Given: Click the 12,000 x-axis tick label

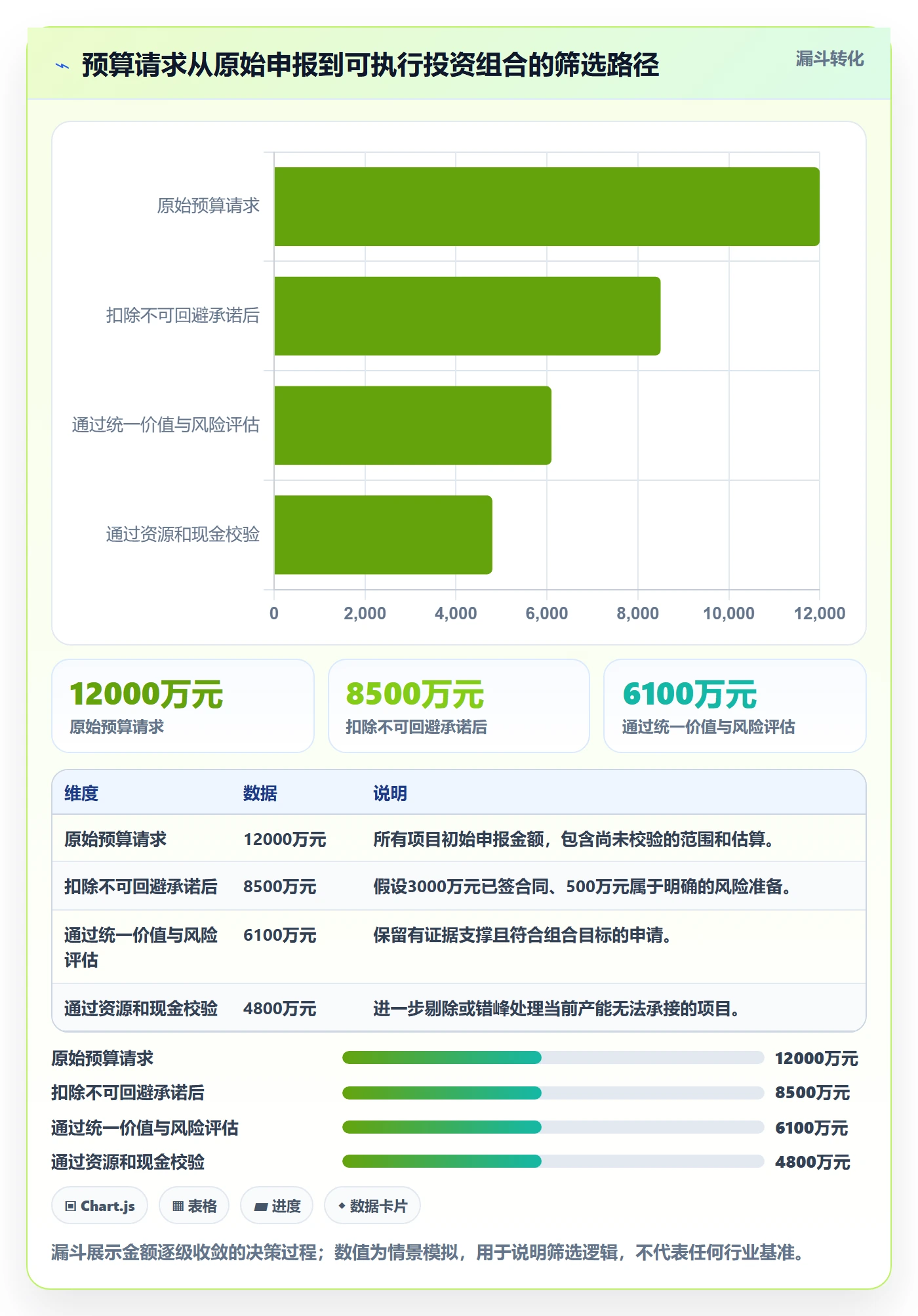Looking at the screenshot, I should click(x=820, y=613).
